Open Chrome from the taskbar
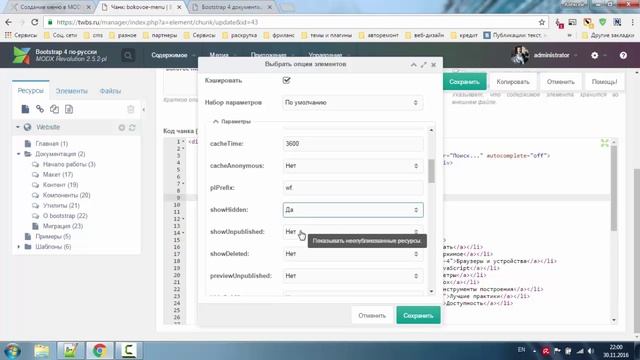 tap(100, 351)
